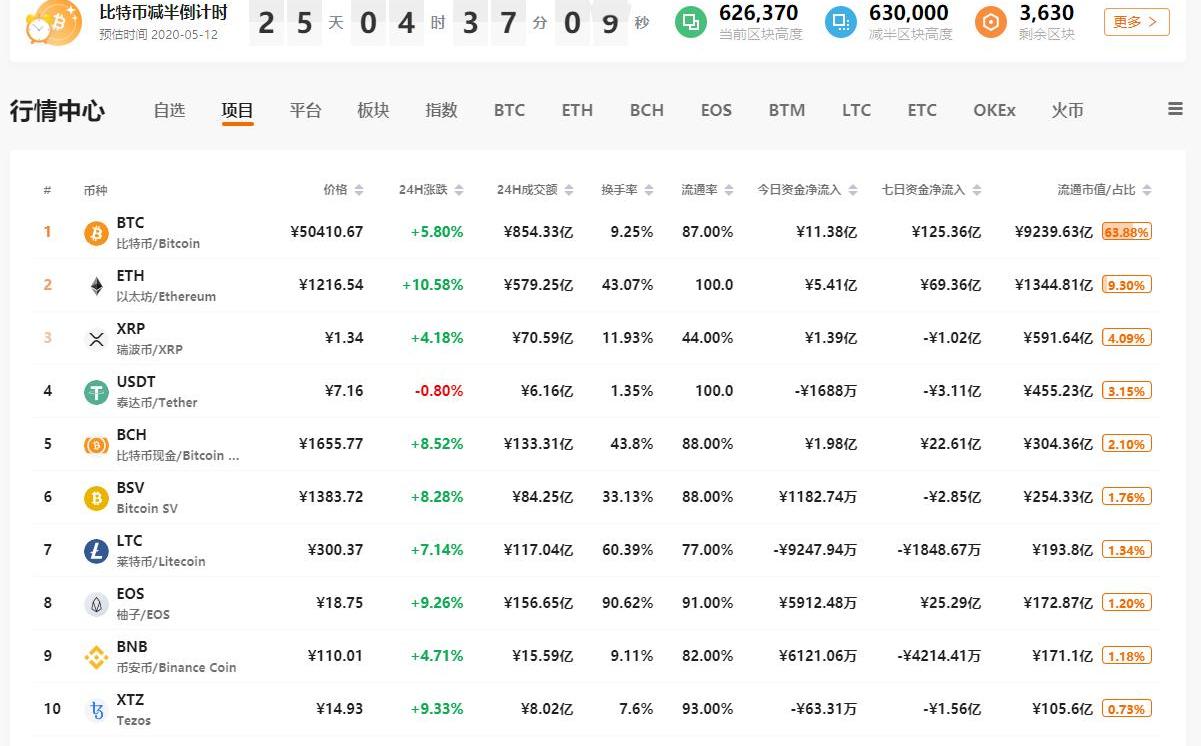Click the -¥4214.41万 seven-day inflow cell
This screenshot has height=746, width=1201.
(939, 656)
